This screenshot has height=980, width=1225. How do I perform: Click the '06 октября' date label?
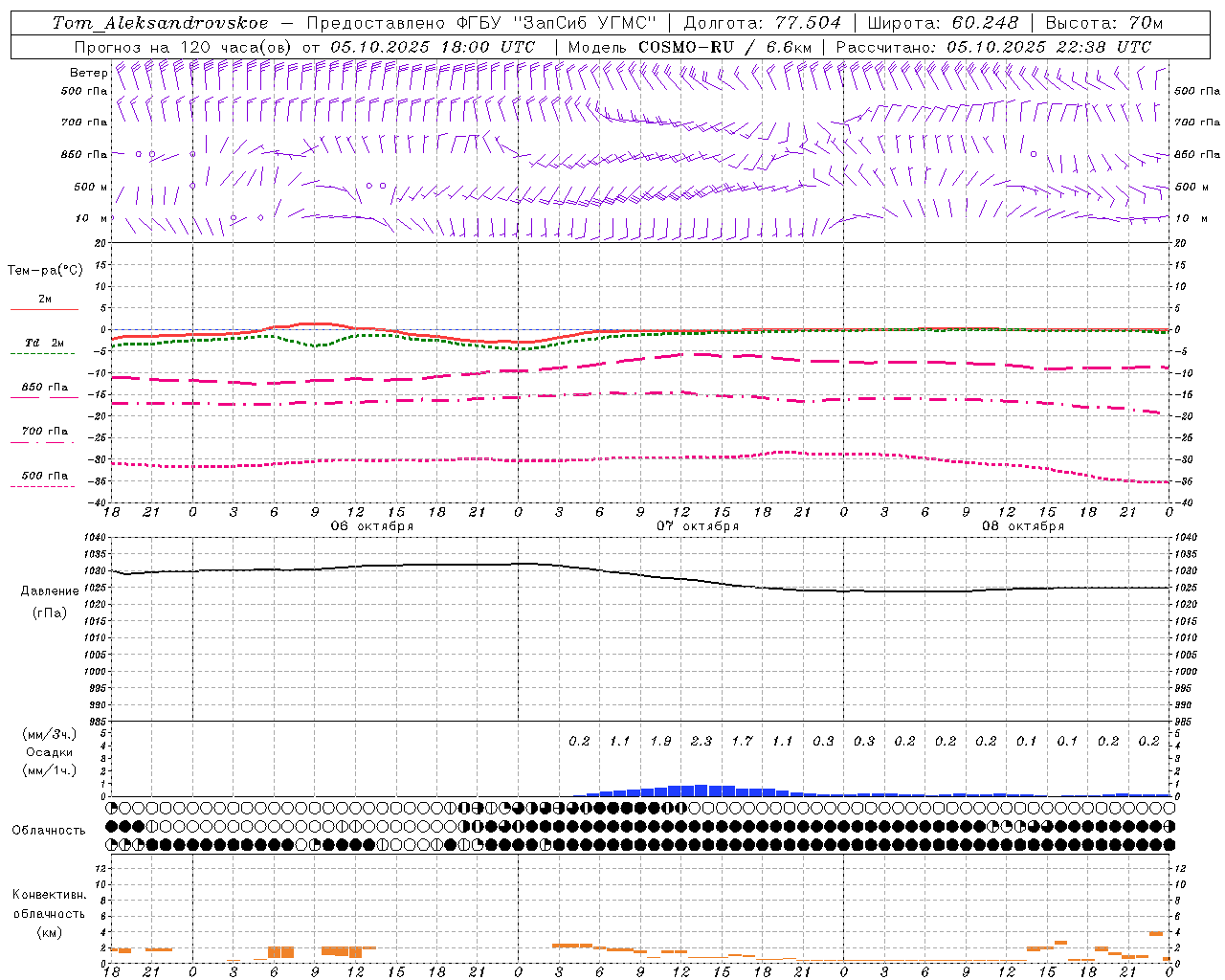tap(372, 526)
